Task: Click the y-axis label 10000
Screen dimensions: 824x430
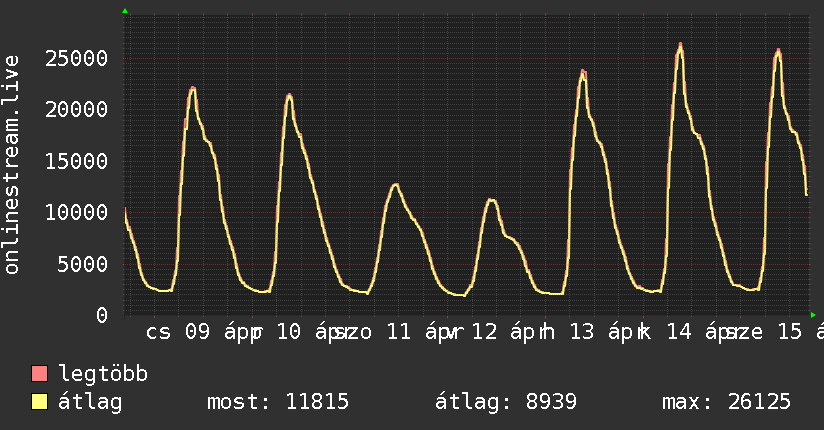Action: pyautogui.click(x=76, y=212)
